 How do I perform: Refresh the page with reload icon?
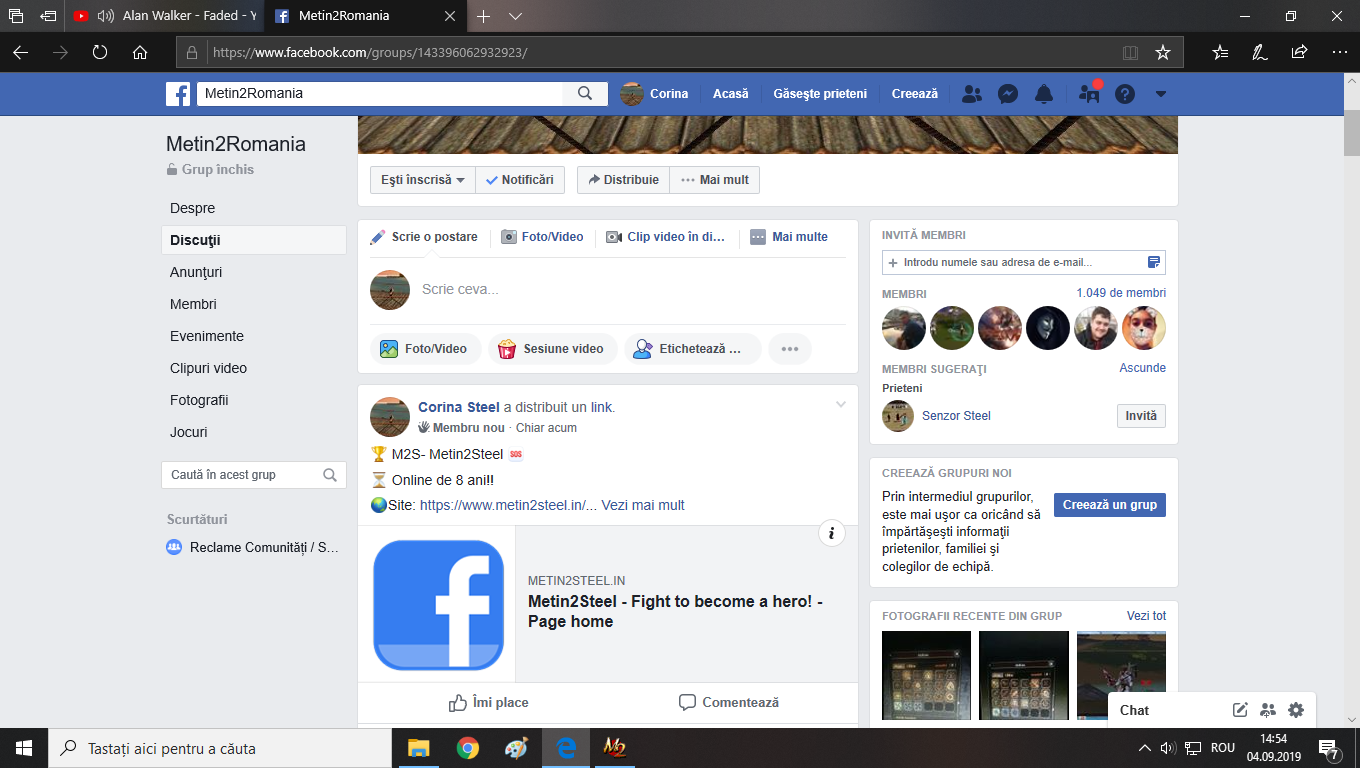[100, 52]
